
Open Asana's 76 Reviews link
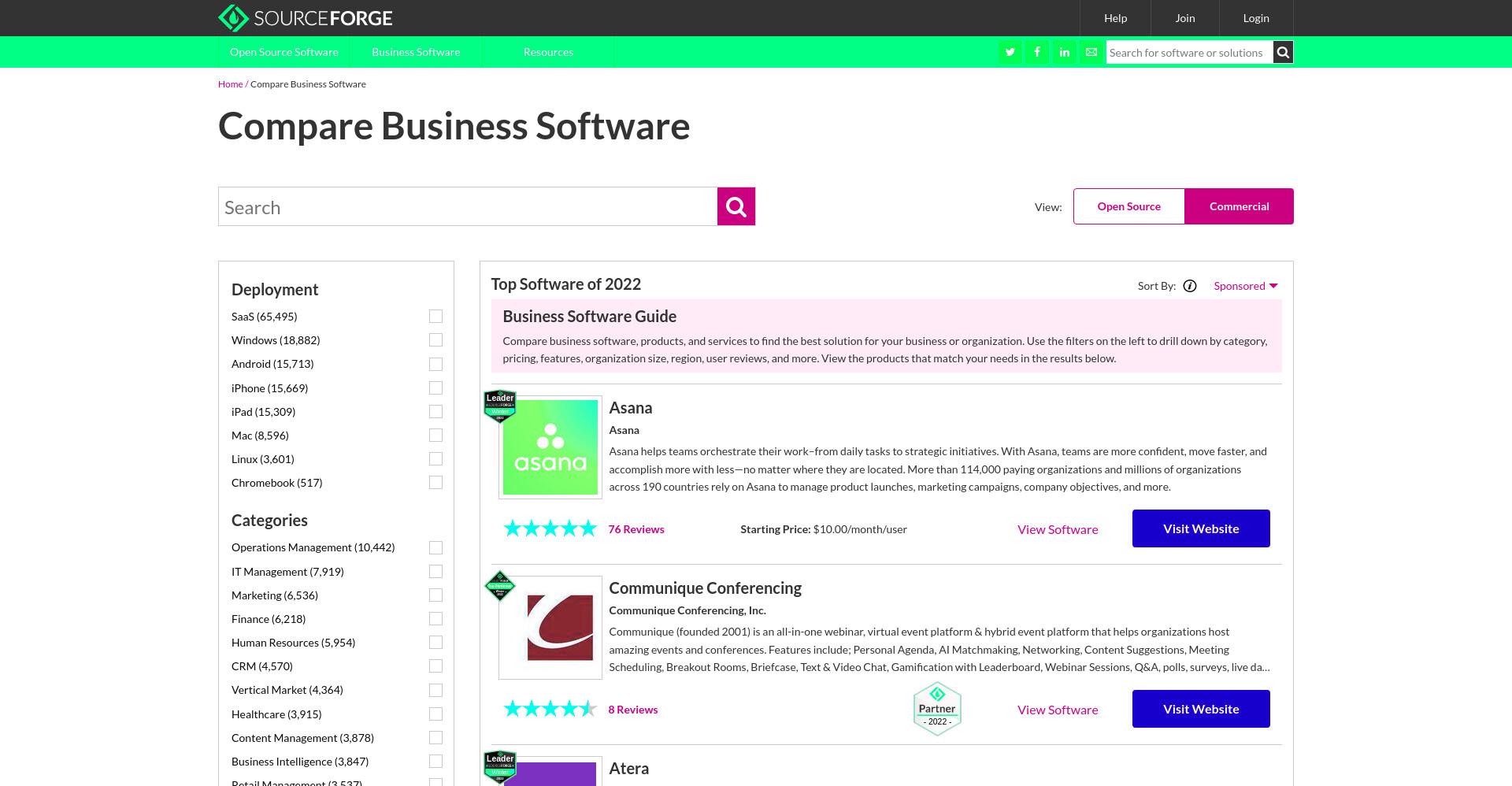[x=636, y=529]
